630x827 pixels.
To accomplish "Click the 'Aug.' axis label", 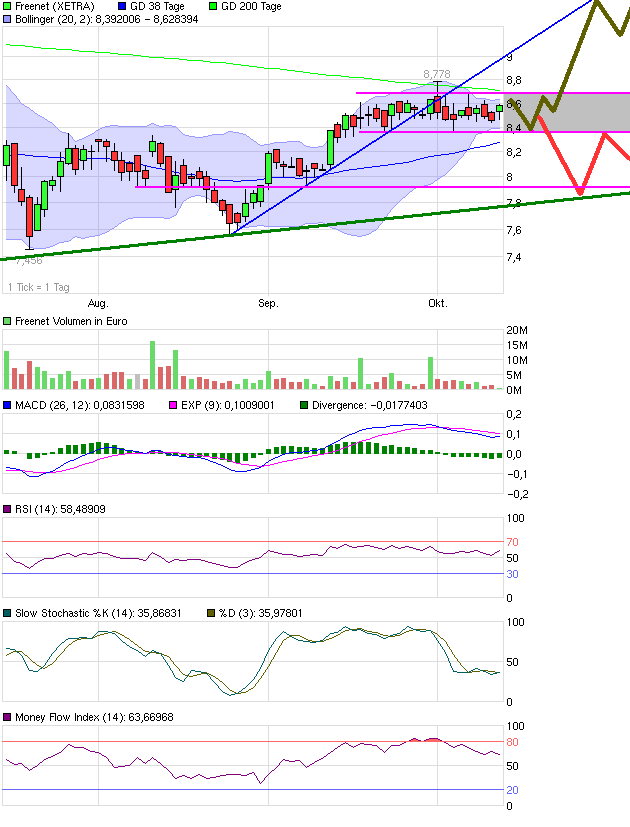I will click(x=98, y=304).
